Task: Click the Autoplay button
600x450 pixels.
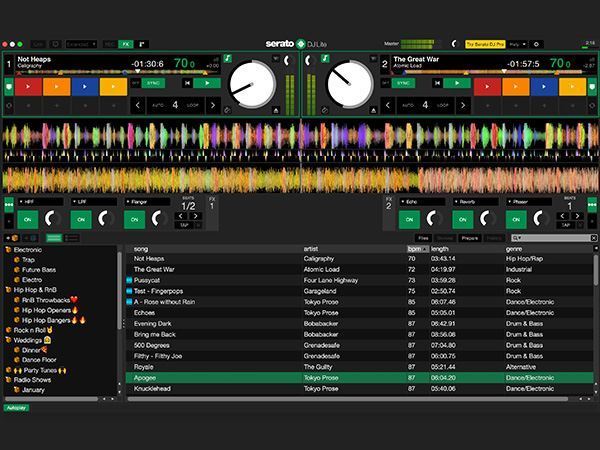Action: 16,408
